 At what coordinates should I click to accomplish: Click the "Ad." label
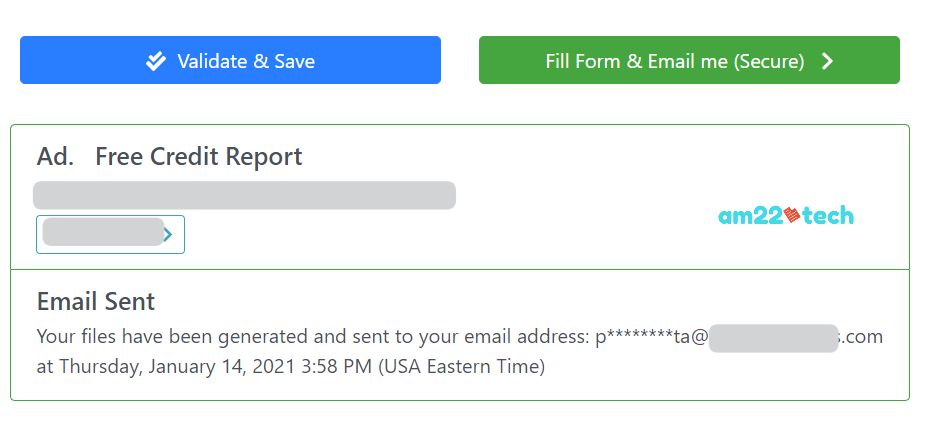pos(55,156)
